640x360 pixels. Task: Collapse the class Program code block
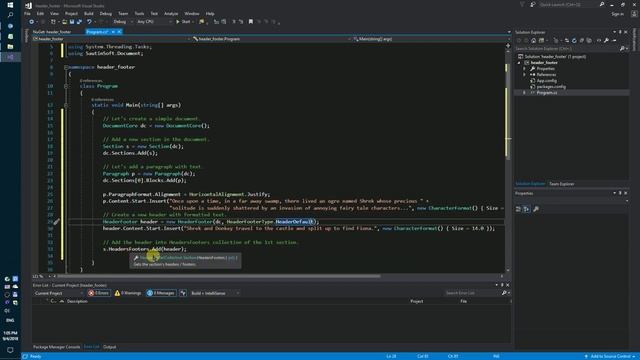pos(66,86)
